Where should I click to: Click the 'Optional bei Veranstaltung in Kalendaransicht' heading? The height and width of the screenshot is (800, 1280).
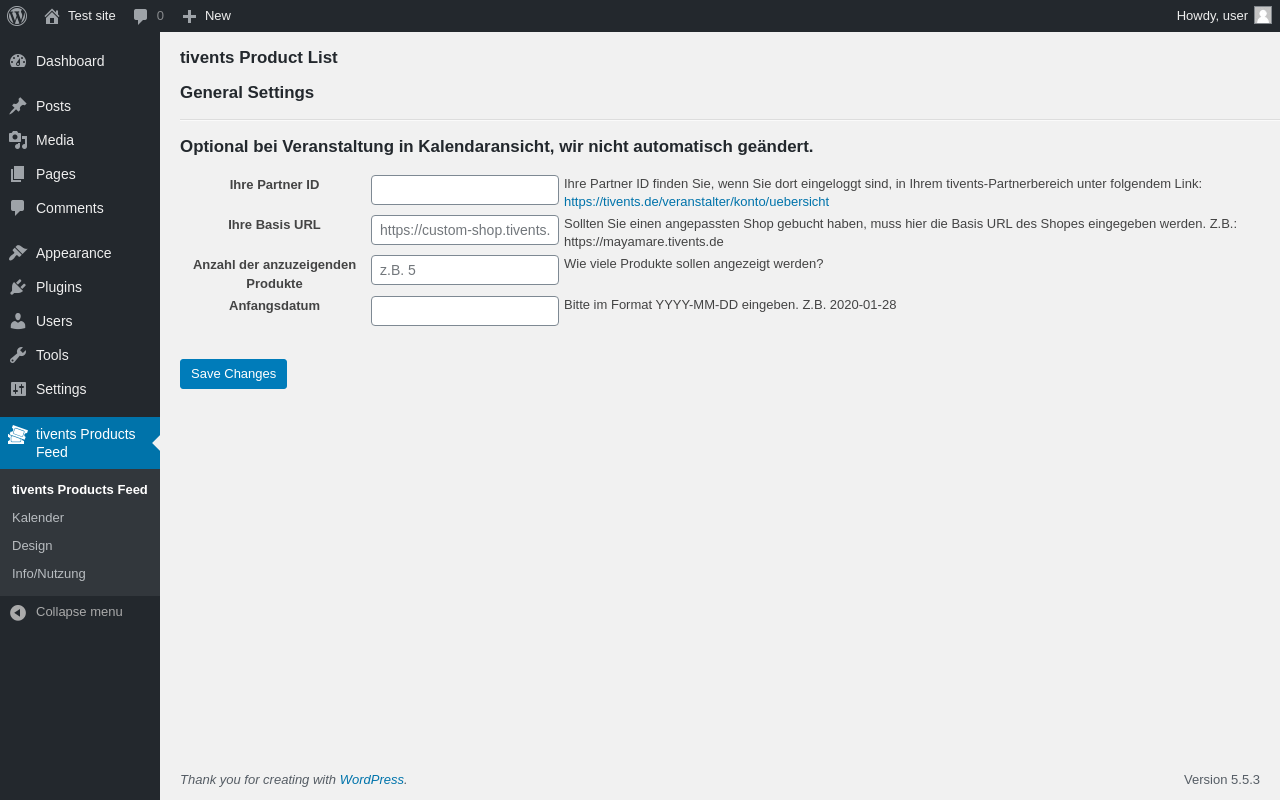tap(497, 147)
